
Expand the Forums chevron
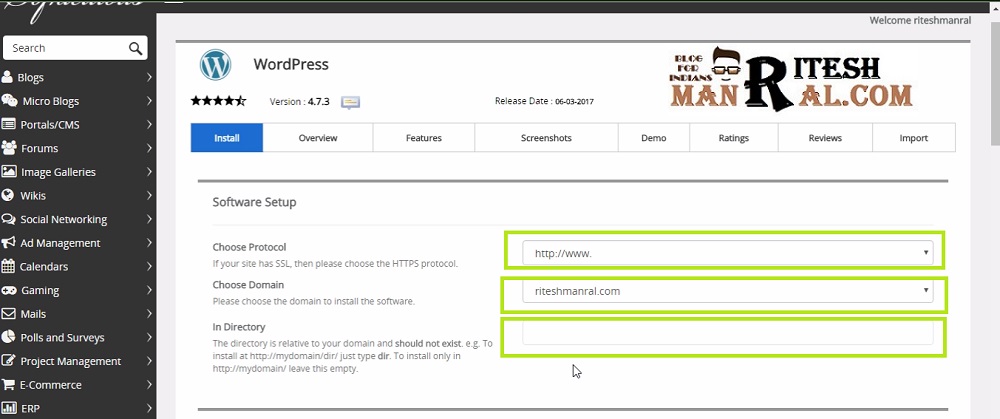click(x=149, y=148)
